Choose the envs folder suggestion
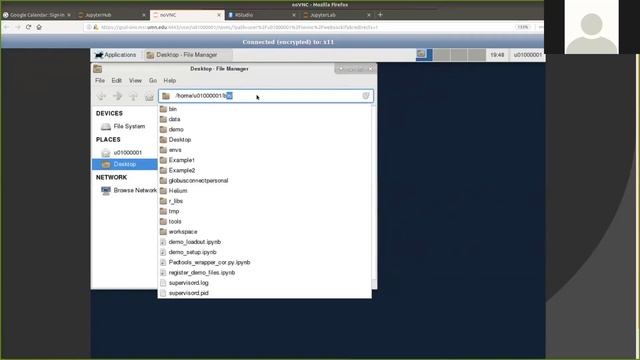This screenshot has width=640, height=360. tap(264, 150)
